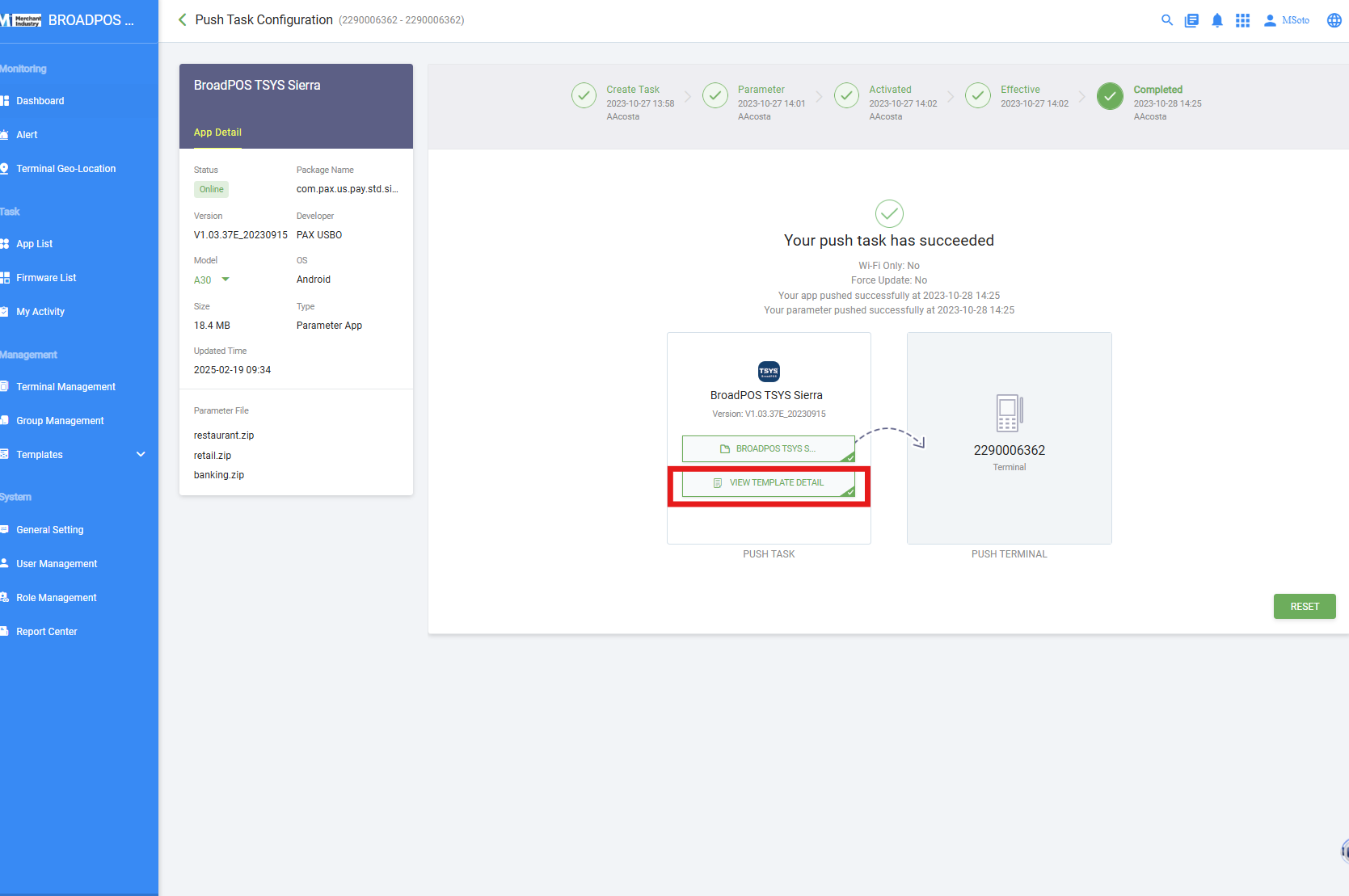Click the Updated Time value 2025-02-19 09:34

(x=233, y=370)
